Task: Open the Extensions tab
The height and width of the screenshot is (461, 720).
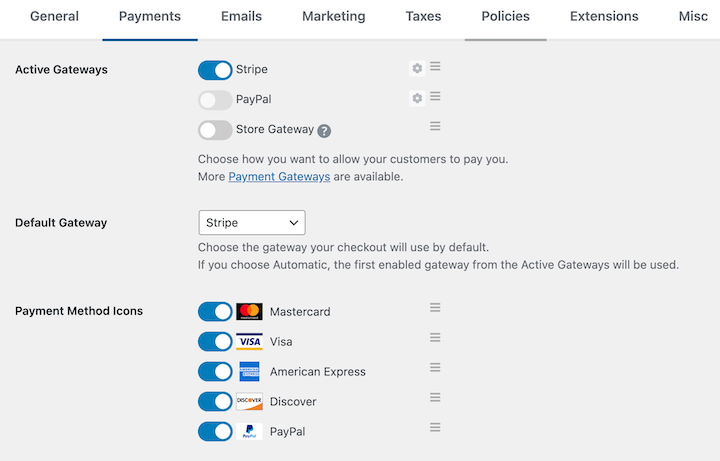Action: point(604,17)
